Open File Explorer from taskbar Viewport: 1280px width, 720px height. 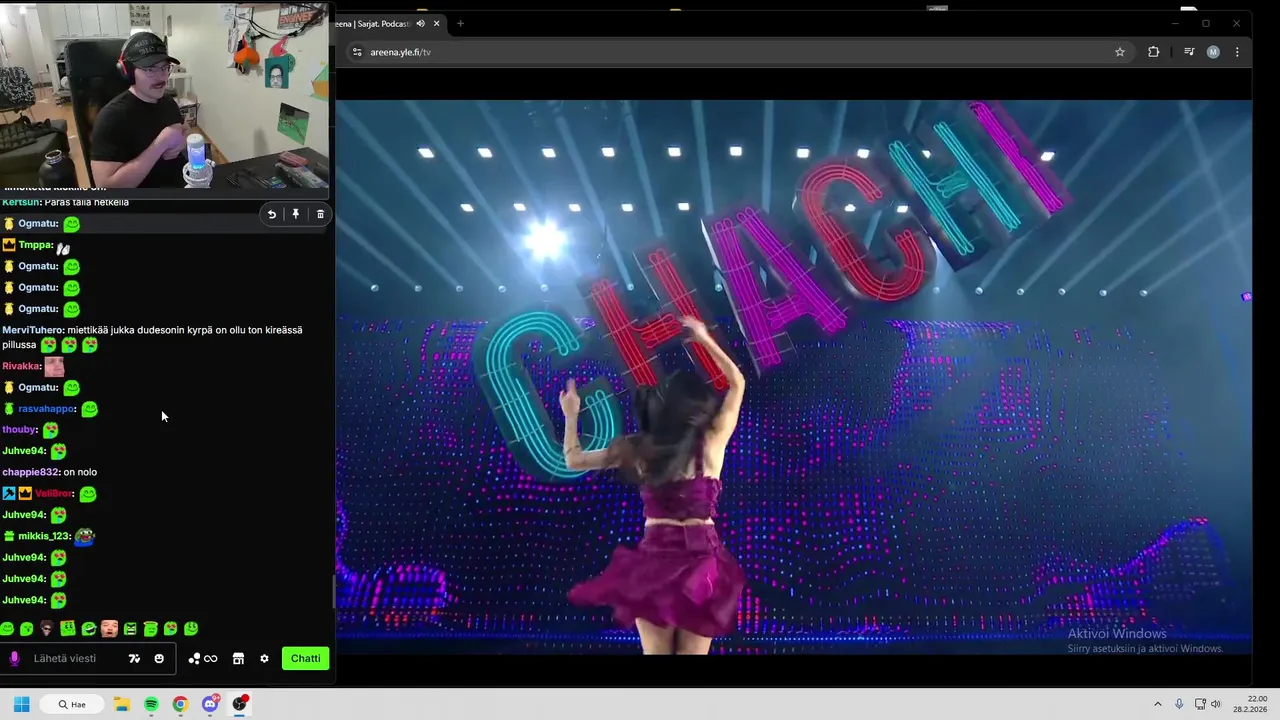[x=121, y=704]
